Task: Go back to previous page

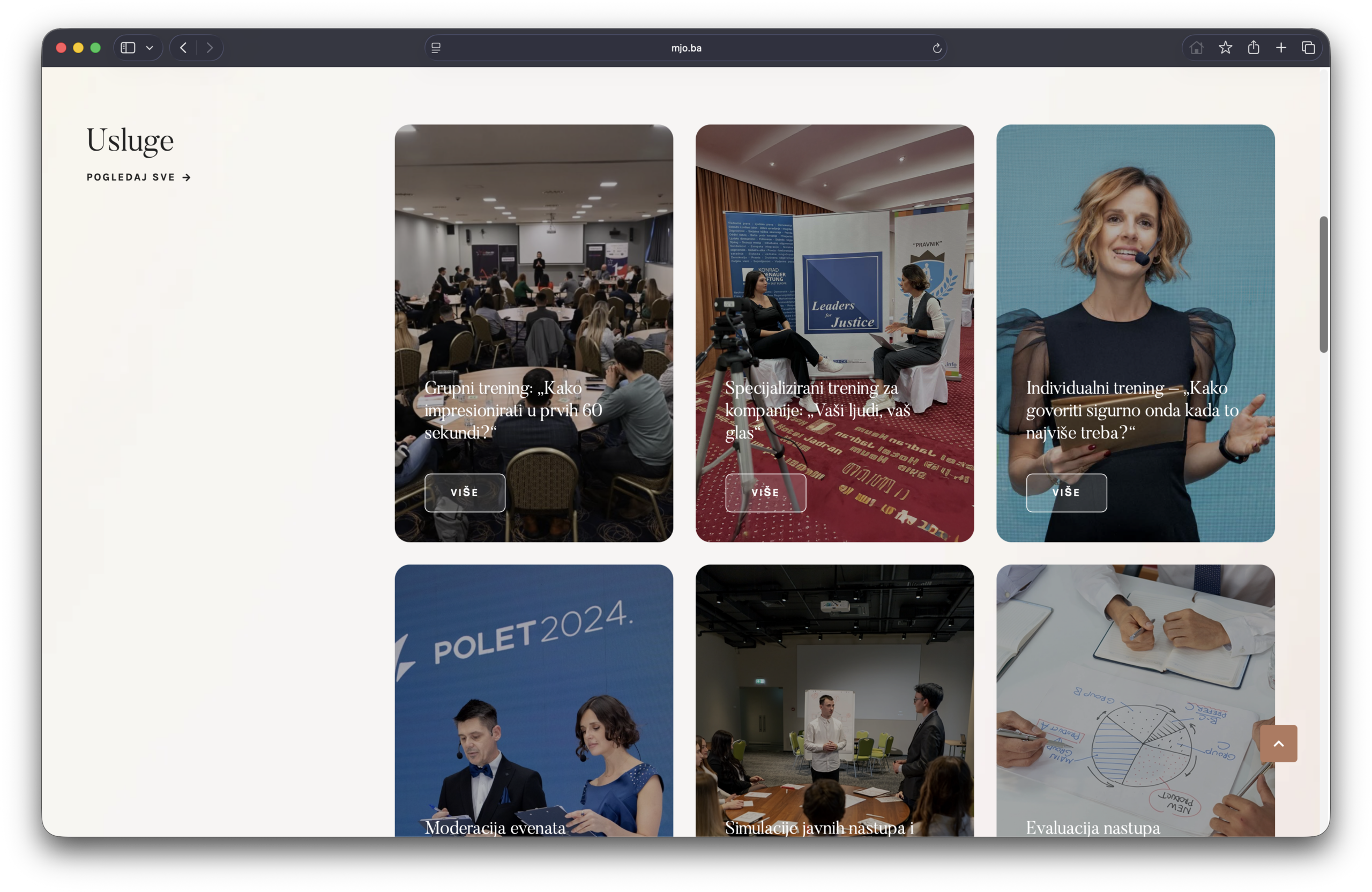Action: (x=183, y=48)
